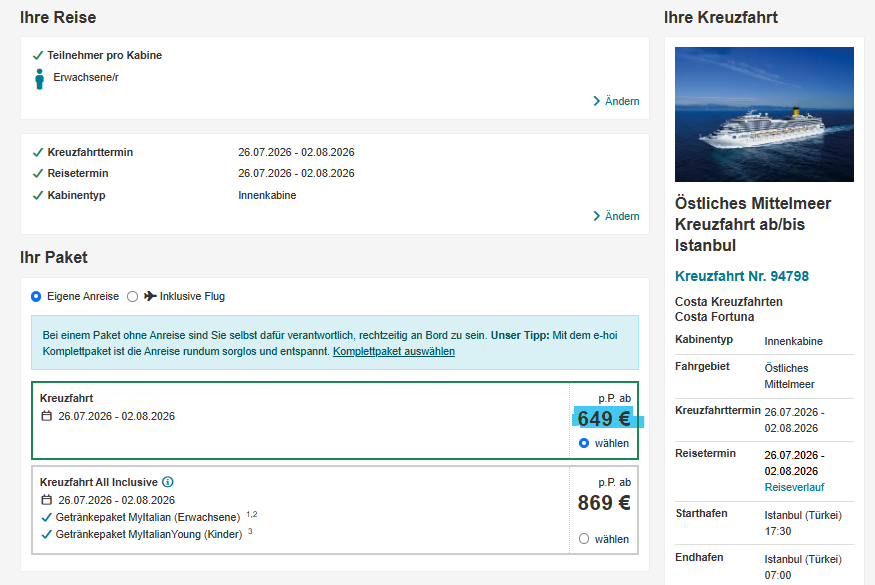
Task: Click the Ihre Reise heading
Action: point(58,17)
